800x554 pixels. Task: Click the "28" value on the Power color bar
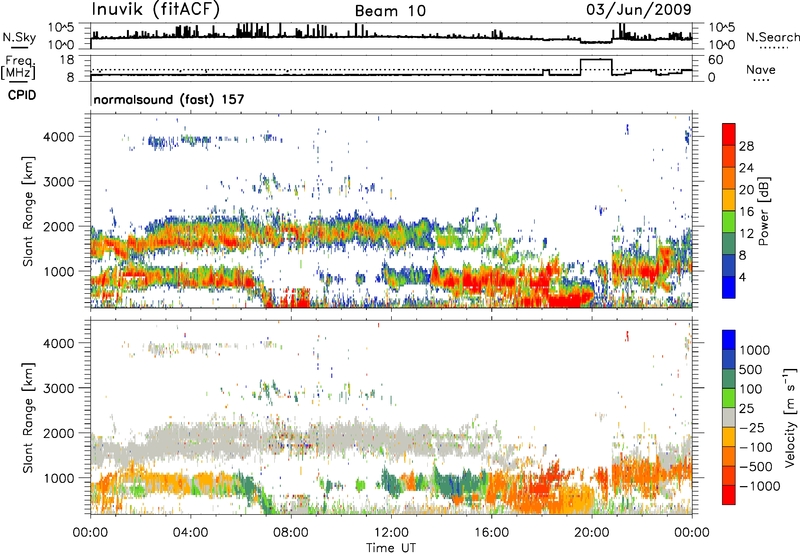746,146
